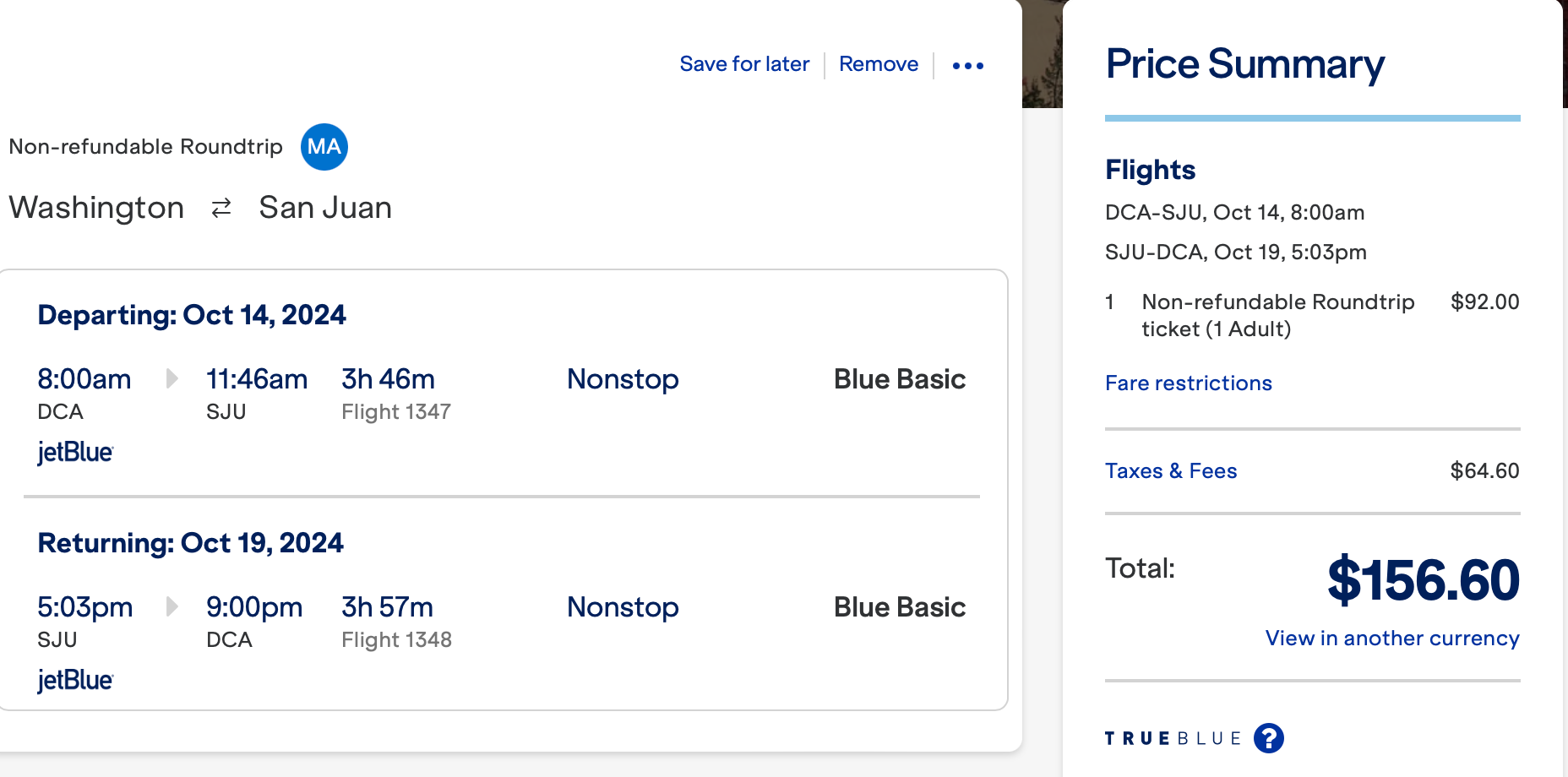The height and width of the screenshot is (777, 1568).
Task: Click the TrueBlue logo
Action: pos(1173,739)
